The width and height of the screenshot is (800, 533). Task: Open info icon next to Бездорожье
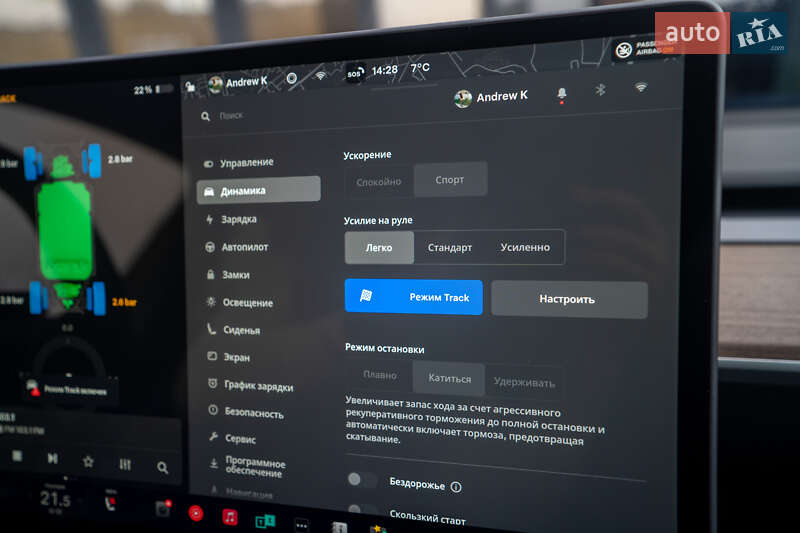(456, 487)
